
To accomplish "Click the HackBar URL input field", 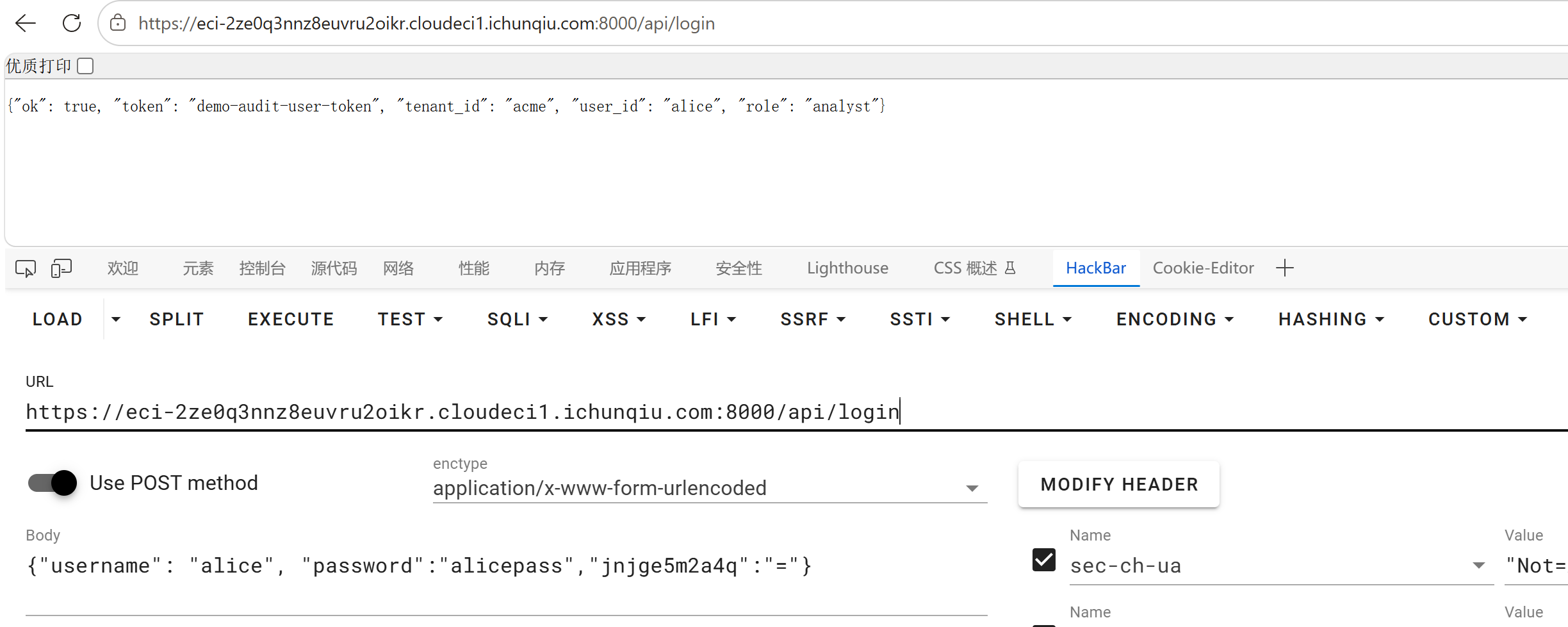I will [x=794, y=412].
